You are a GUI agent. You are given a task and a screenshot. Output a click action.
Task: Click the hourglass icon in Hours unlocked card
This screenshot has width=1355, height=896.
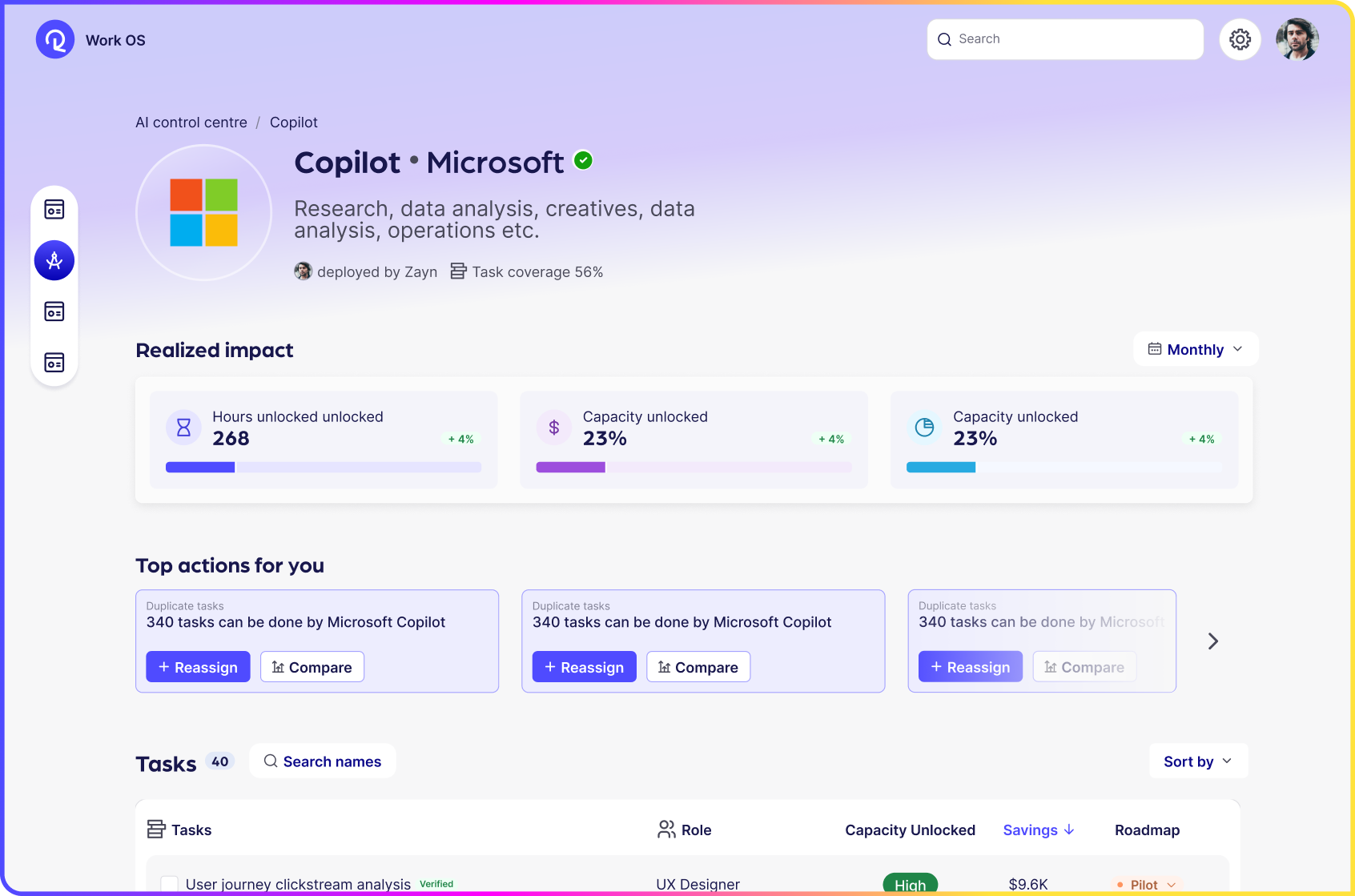(x=183, y=428)
